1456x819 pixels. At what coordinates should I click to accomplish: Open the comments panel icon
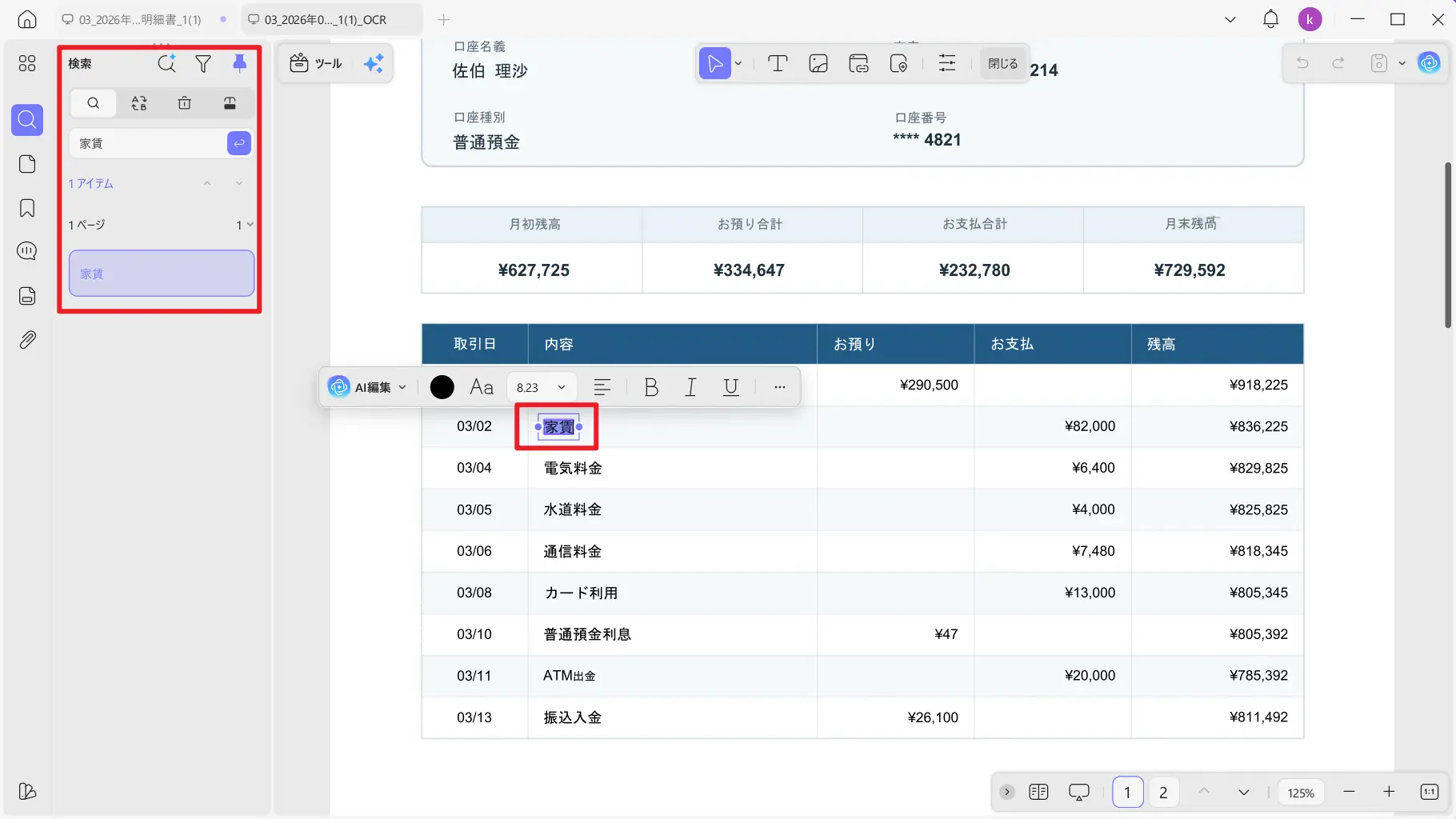27,251
